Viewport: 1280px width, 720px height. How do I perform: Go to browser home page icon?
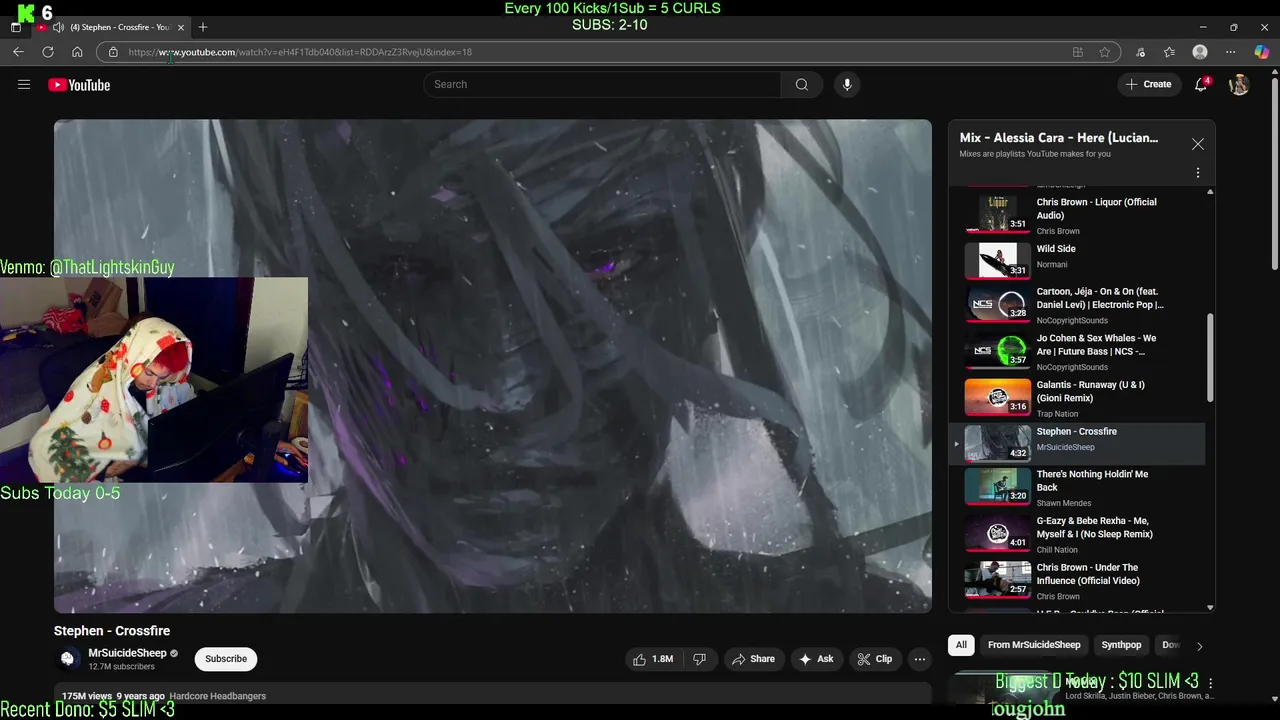click(x=77, y=52)
